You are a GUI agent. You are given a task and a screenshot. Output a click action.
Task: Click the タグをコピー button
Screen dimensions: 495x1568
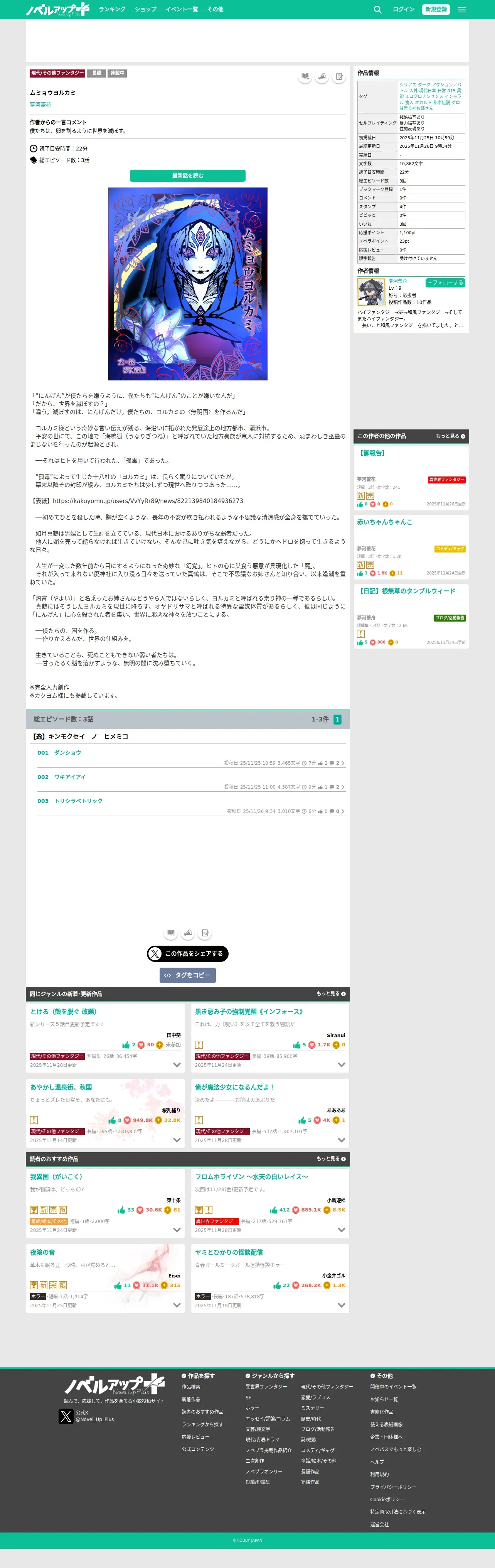coord(188,975)
